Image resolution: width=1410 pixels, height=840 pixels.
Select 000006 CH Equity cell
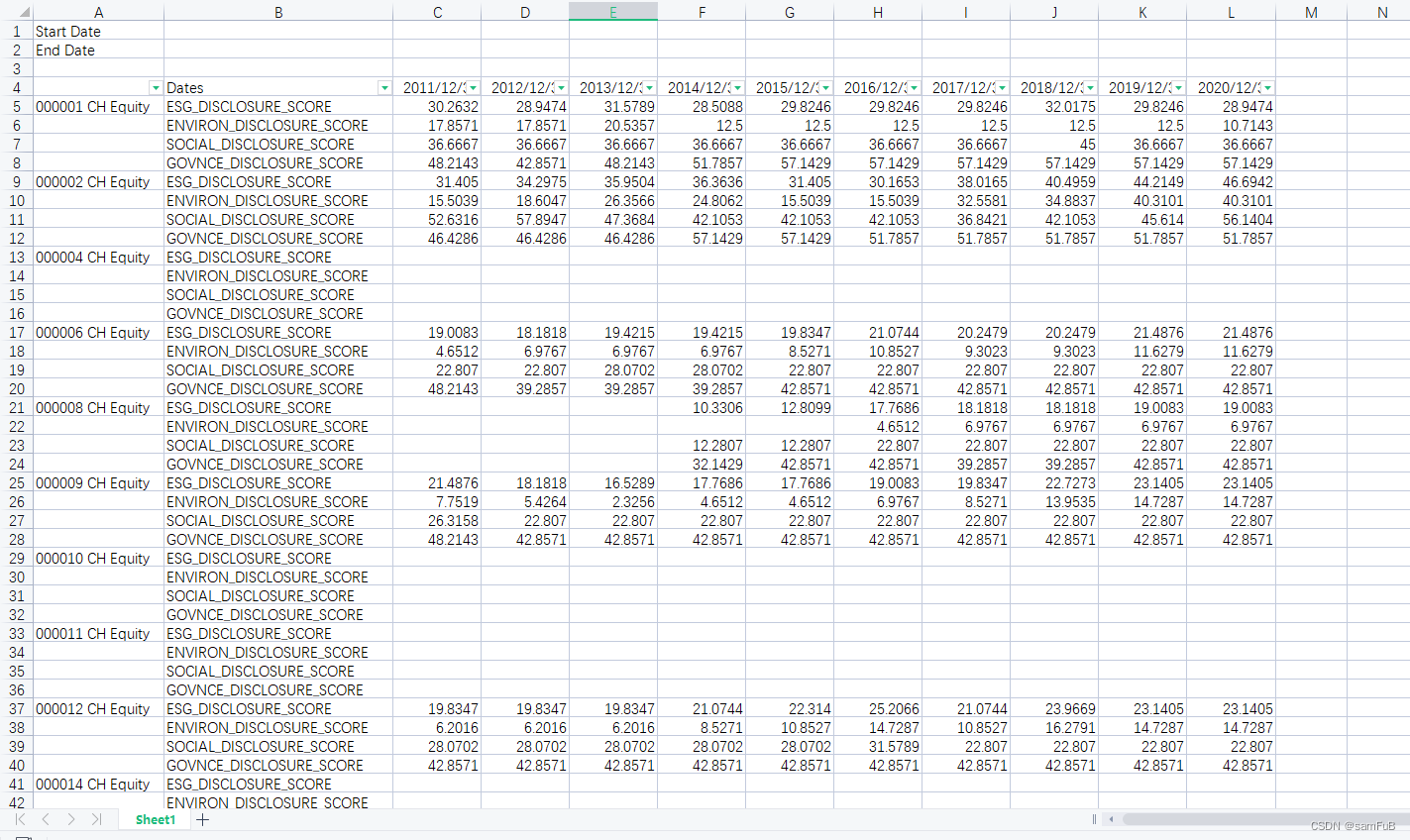tap(98, 333)
